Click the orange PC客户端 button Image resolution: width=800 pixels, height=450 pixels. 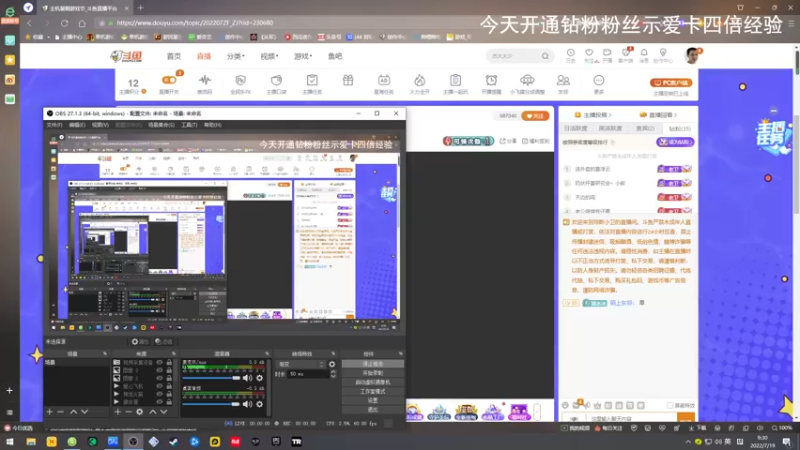coord(671,83)
